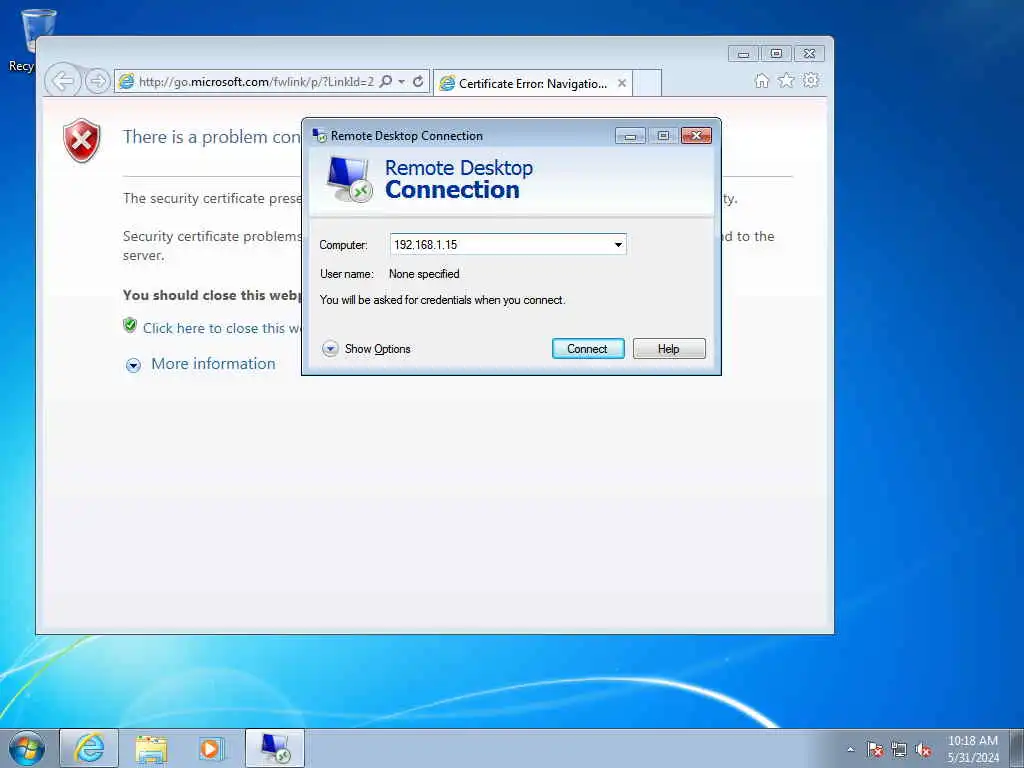Click IE page icon in address bar
Screen dimensions: 1024x768
click(127, 82)
